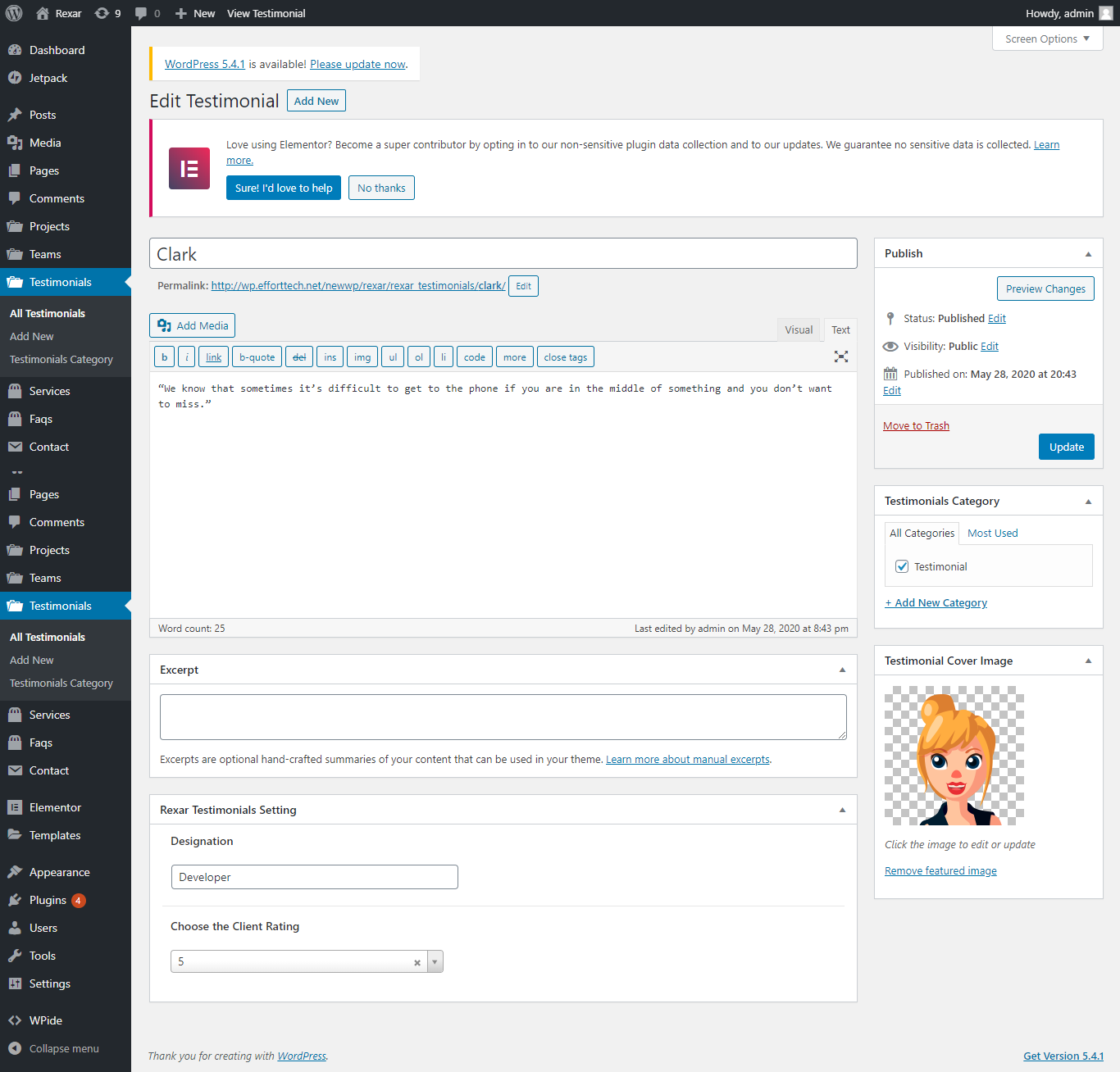1120x1072 pixels.
Task: Click the Elementor logo in the notice
Action: click(189, 168)
